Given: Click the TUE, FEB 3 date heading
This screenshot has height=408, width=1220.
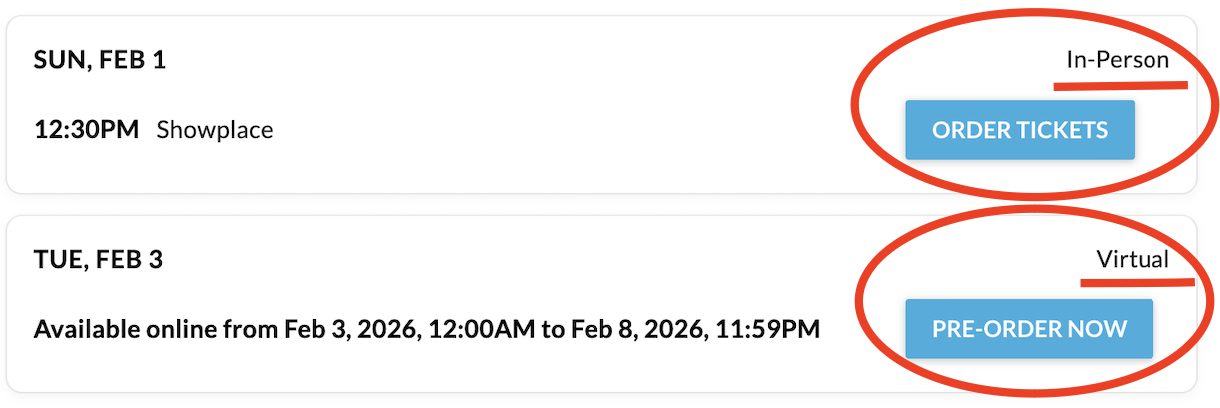Looking at the screenshot, I should coord(98,260).
